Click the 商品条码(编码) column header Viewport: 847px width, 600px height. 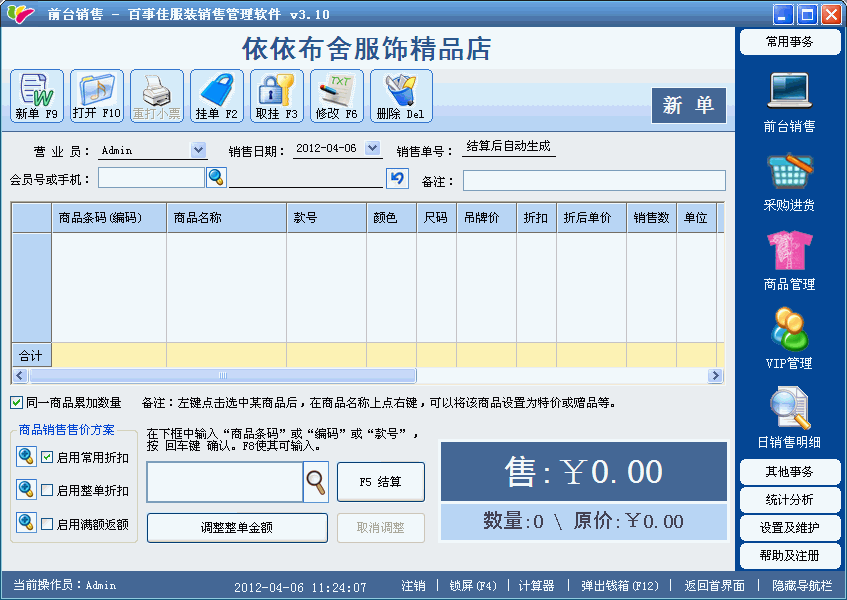point(109,218)
